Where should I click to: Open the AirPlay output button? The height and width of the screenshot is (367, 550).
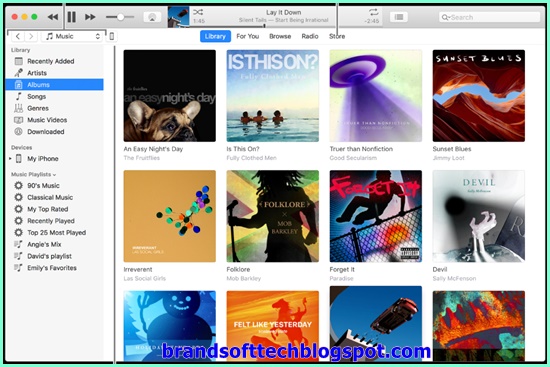tap(152, 17)
